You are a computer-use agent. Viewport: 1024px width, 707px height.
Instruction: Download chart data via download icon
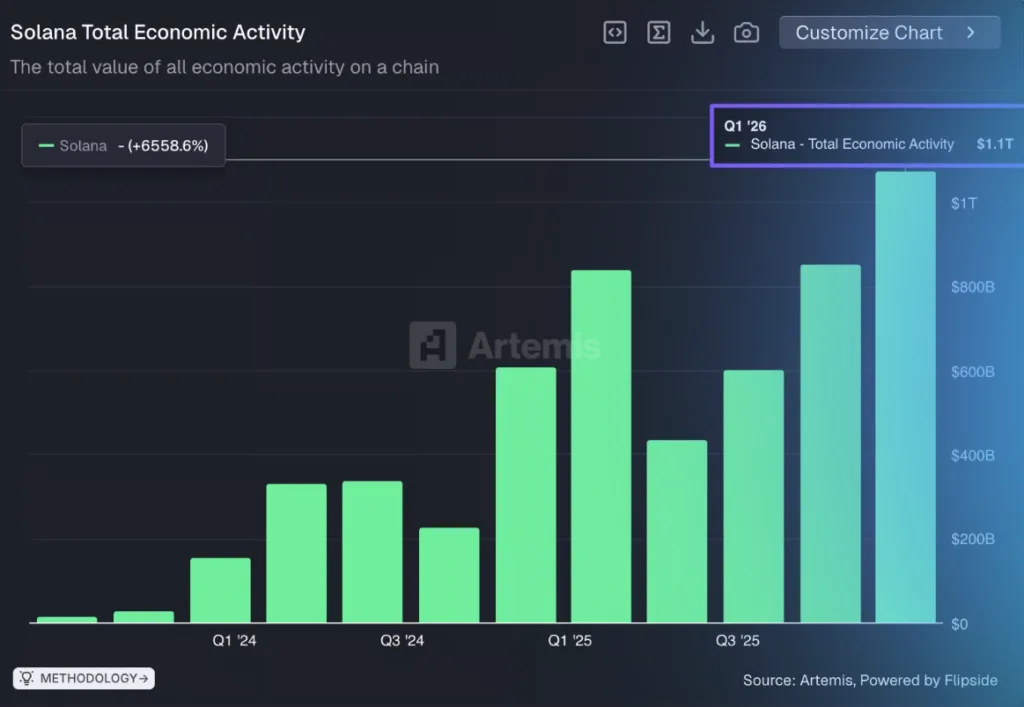(702, 33)
